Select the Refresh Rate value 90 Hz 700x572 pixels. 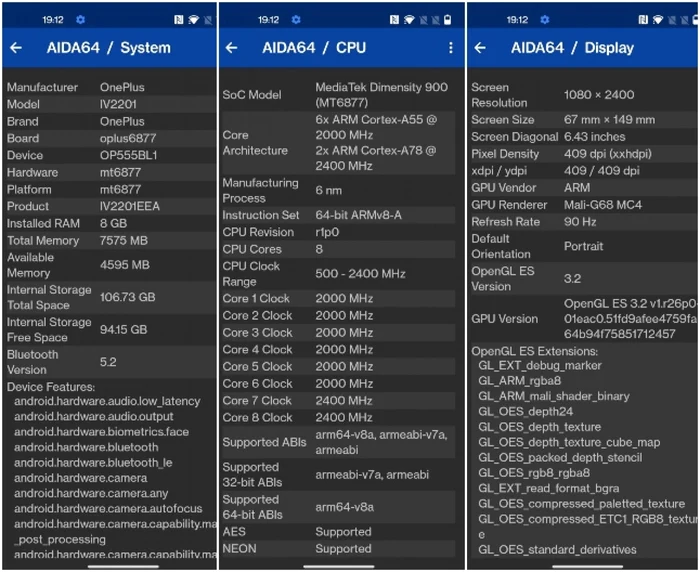pos(580,222)
